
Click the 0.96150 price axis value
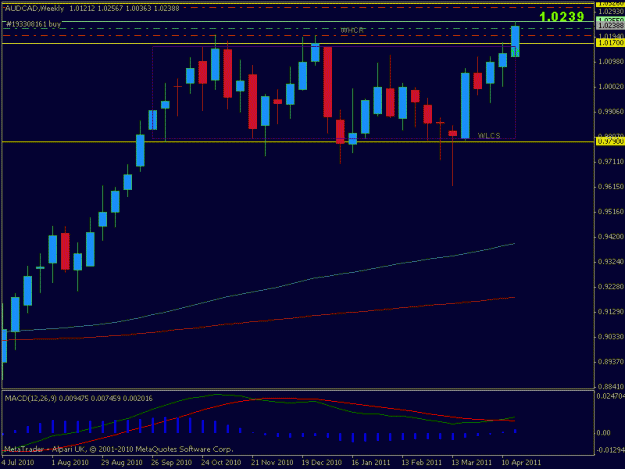coord(611,186)
